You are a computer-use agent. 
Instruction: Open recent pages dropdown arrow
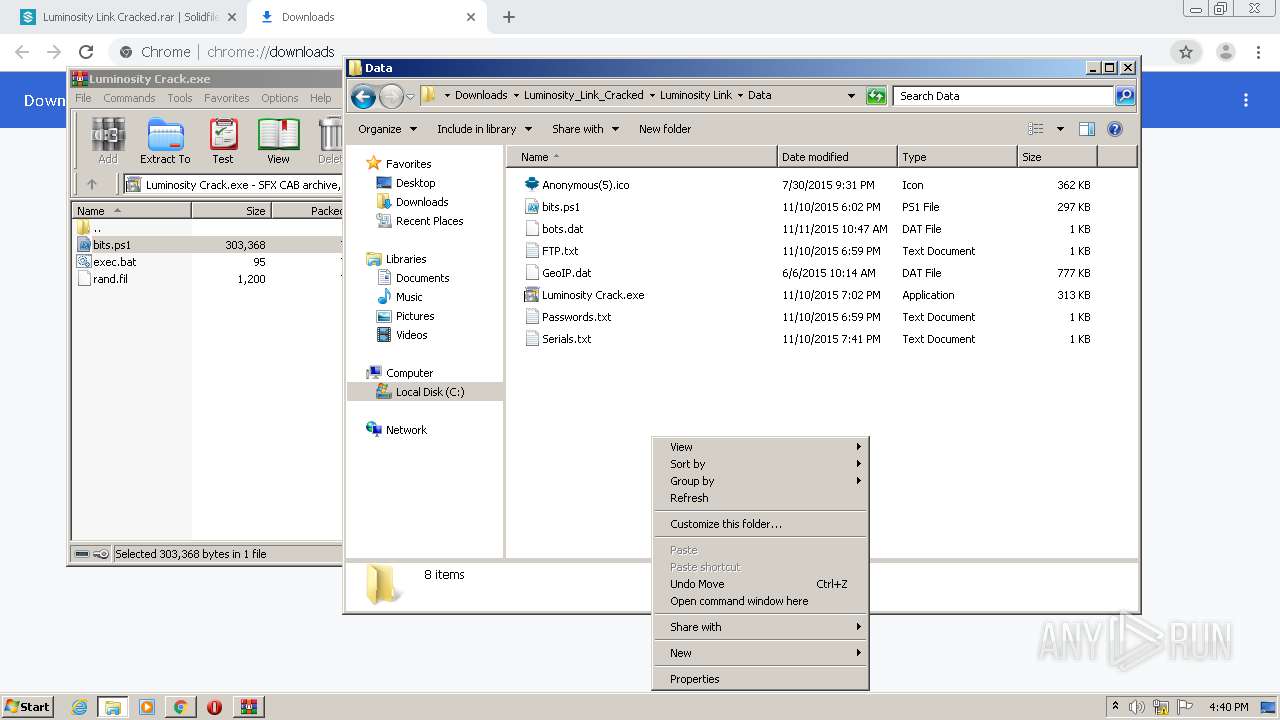pos(410,97)
